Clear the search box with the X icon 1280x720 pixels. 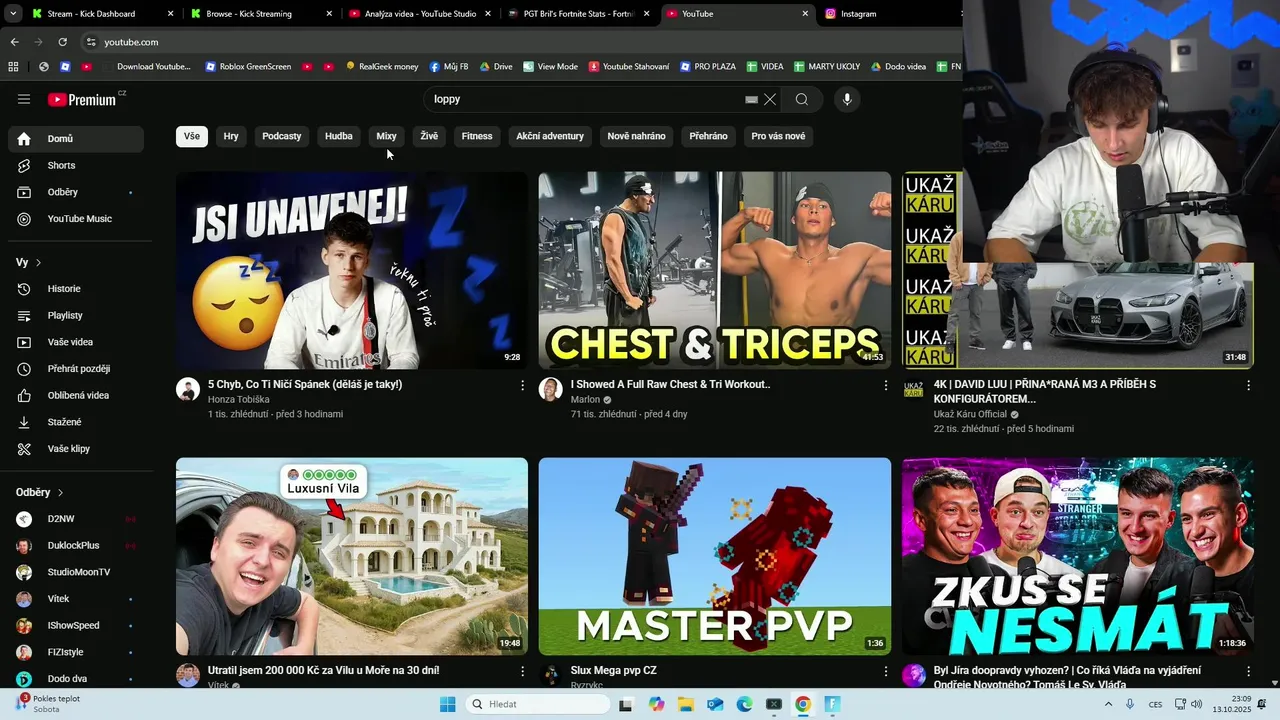click(770, 99)
